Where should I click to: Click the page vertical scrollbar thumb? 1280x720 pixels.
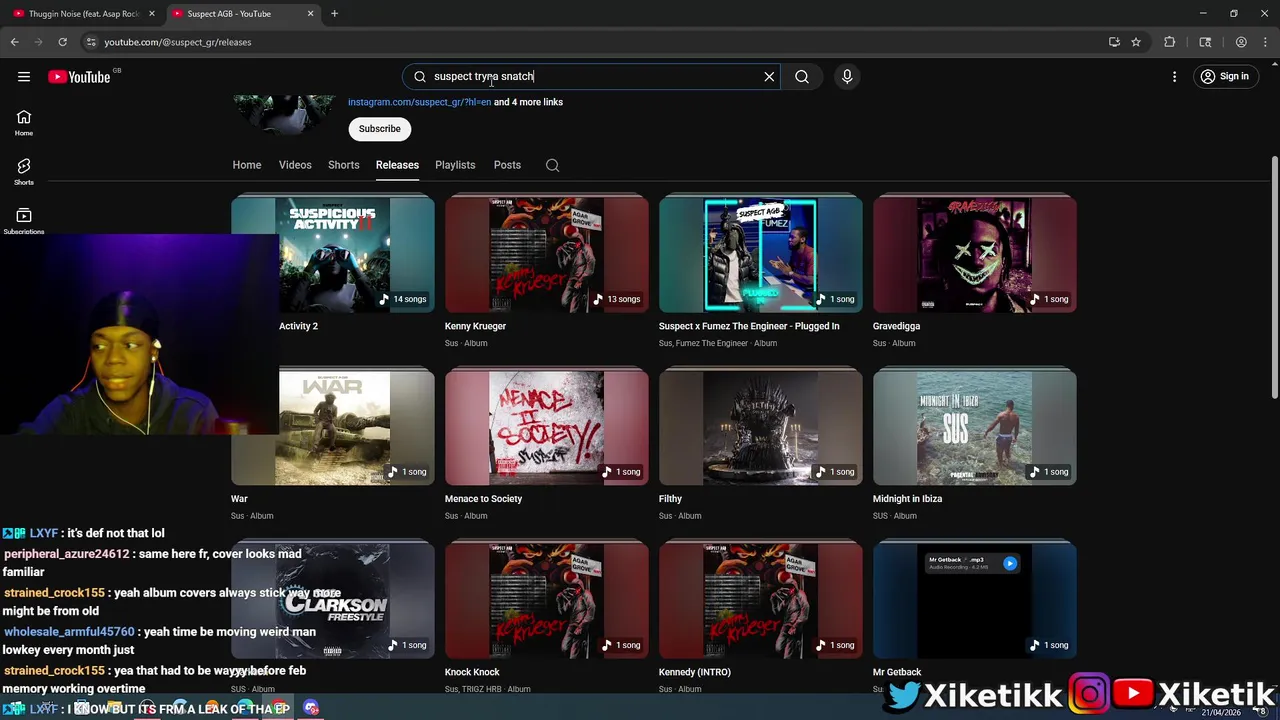1274,277
